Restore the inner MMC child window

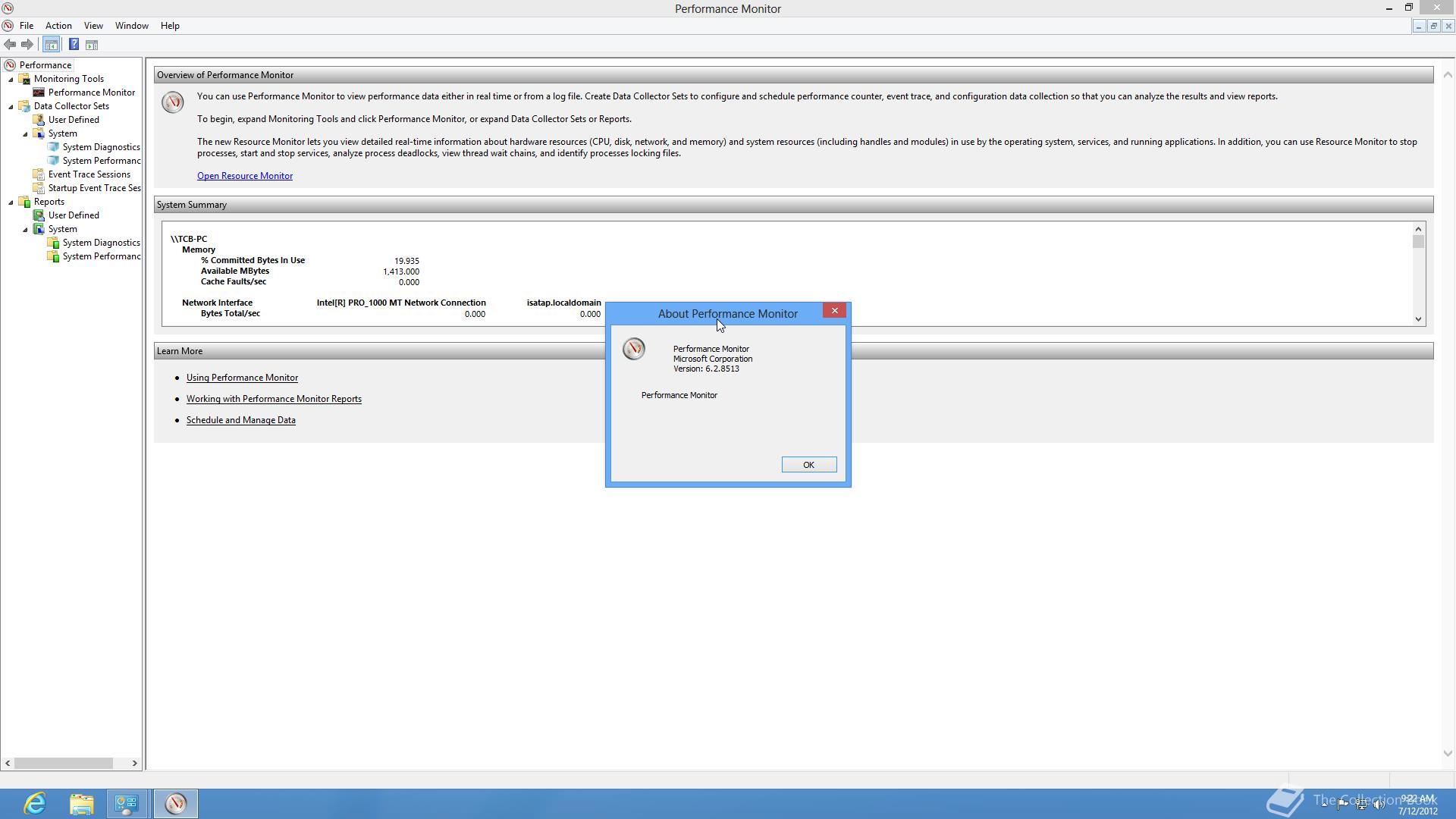point(1433,26)
